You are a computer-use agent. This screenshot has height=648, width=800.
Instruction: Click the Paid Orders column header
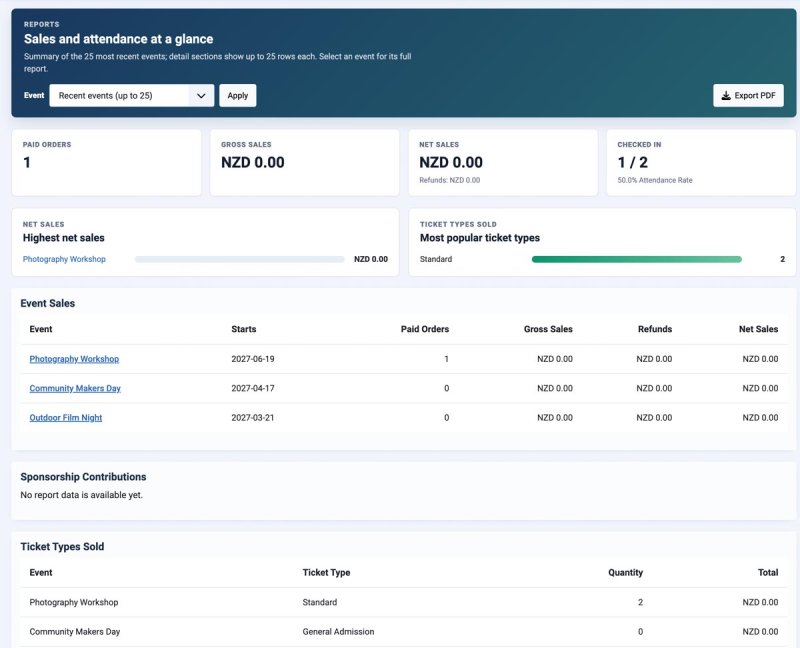(424, 329)
